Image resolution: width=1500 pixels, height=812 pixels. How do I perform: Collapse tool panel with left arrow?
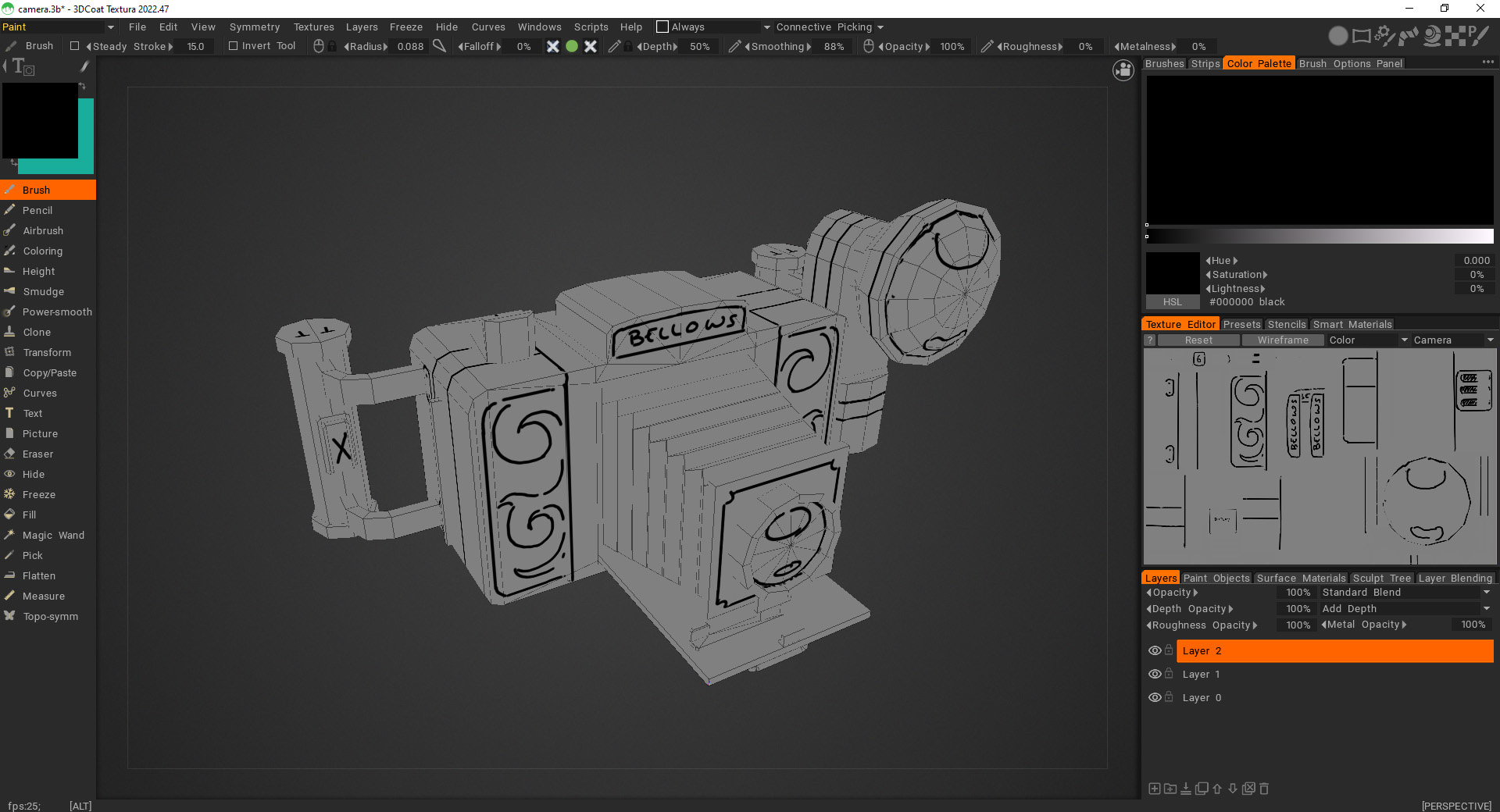coord(5,66)
